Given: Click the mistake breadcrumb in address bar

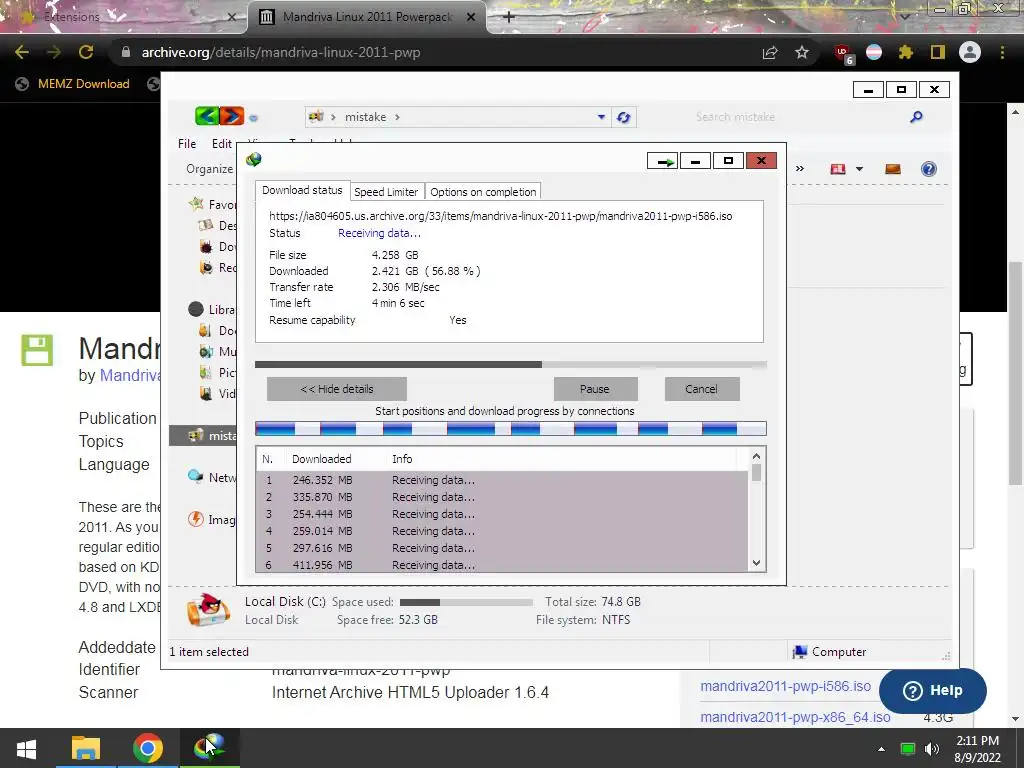Looking at the screenshot, I should 365,117.
